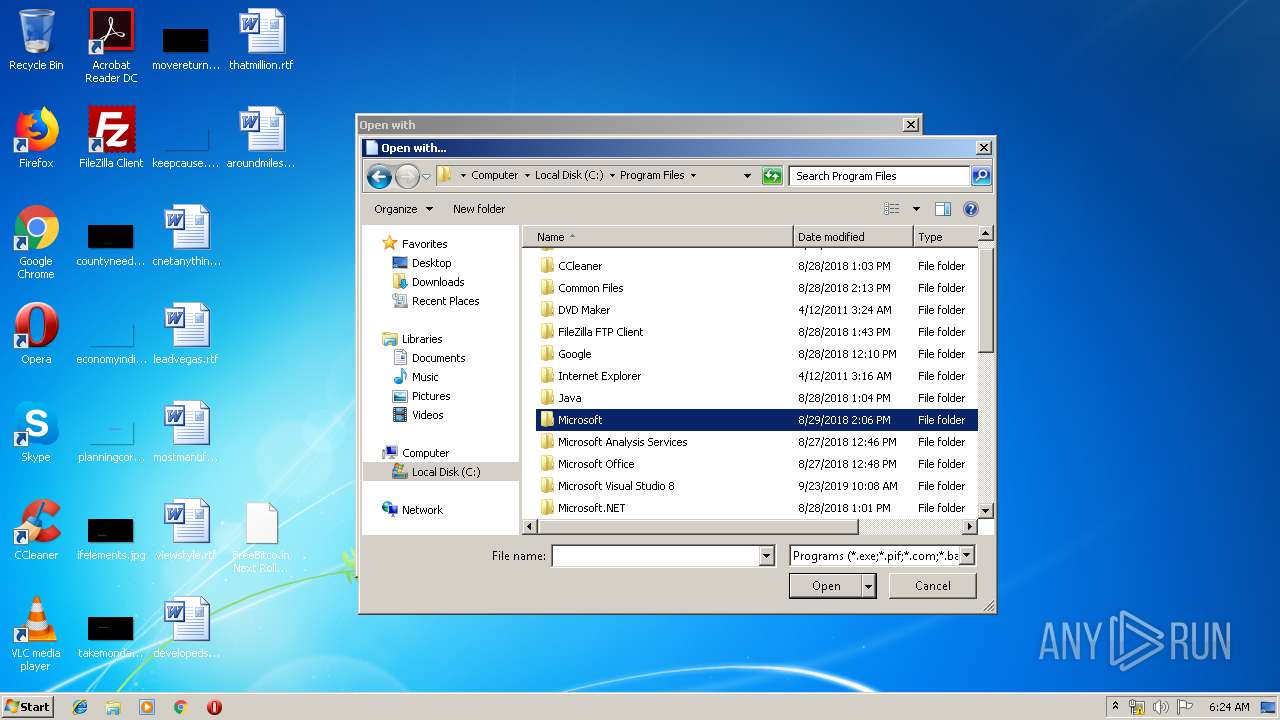The height and width of the screenshot is (720, 1280).
Task: Expand the address bar history dropdown
Action: [747, 176]
